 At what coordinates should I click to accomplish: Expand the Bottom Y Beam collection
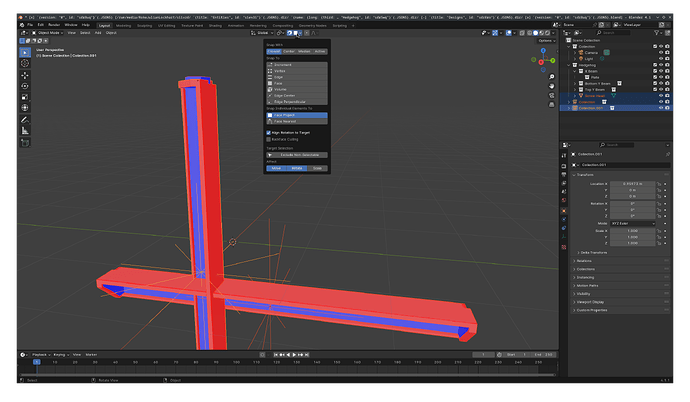pyautogui.click(x=575, y=84)
